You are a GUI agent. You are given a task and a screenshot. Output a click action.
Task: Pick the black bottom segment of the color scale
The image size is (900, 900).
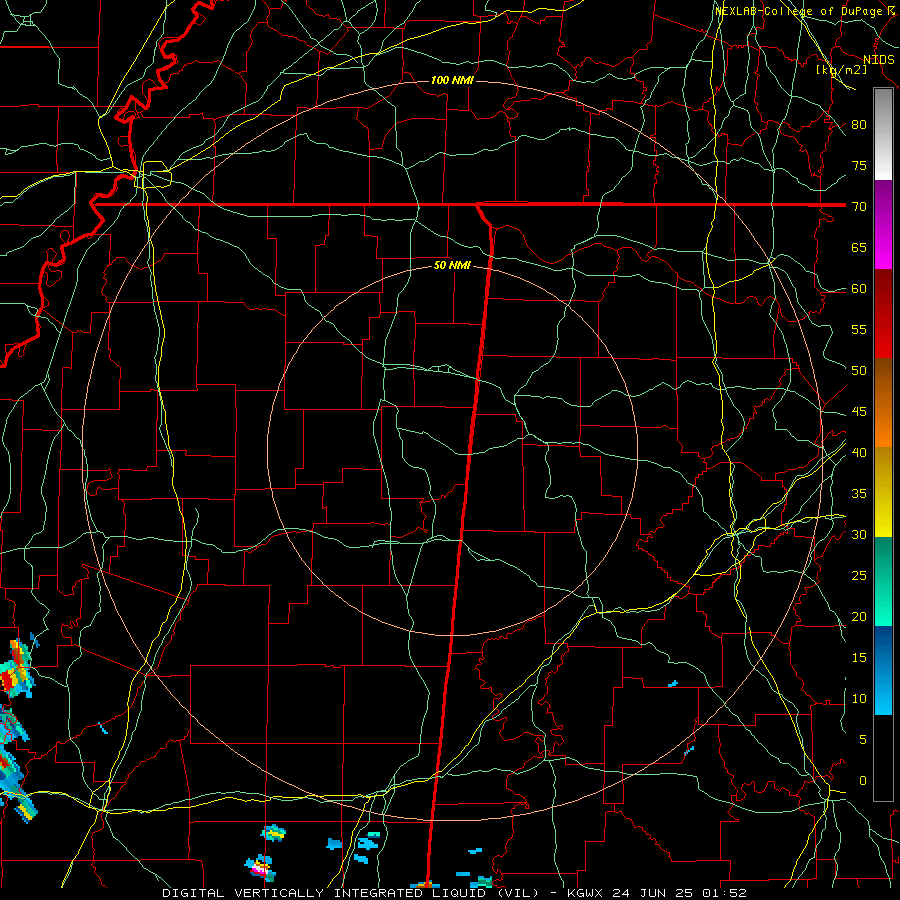click(883, 758)
